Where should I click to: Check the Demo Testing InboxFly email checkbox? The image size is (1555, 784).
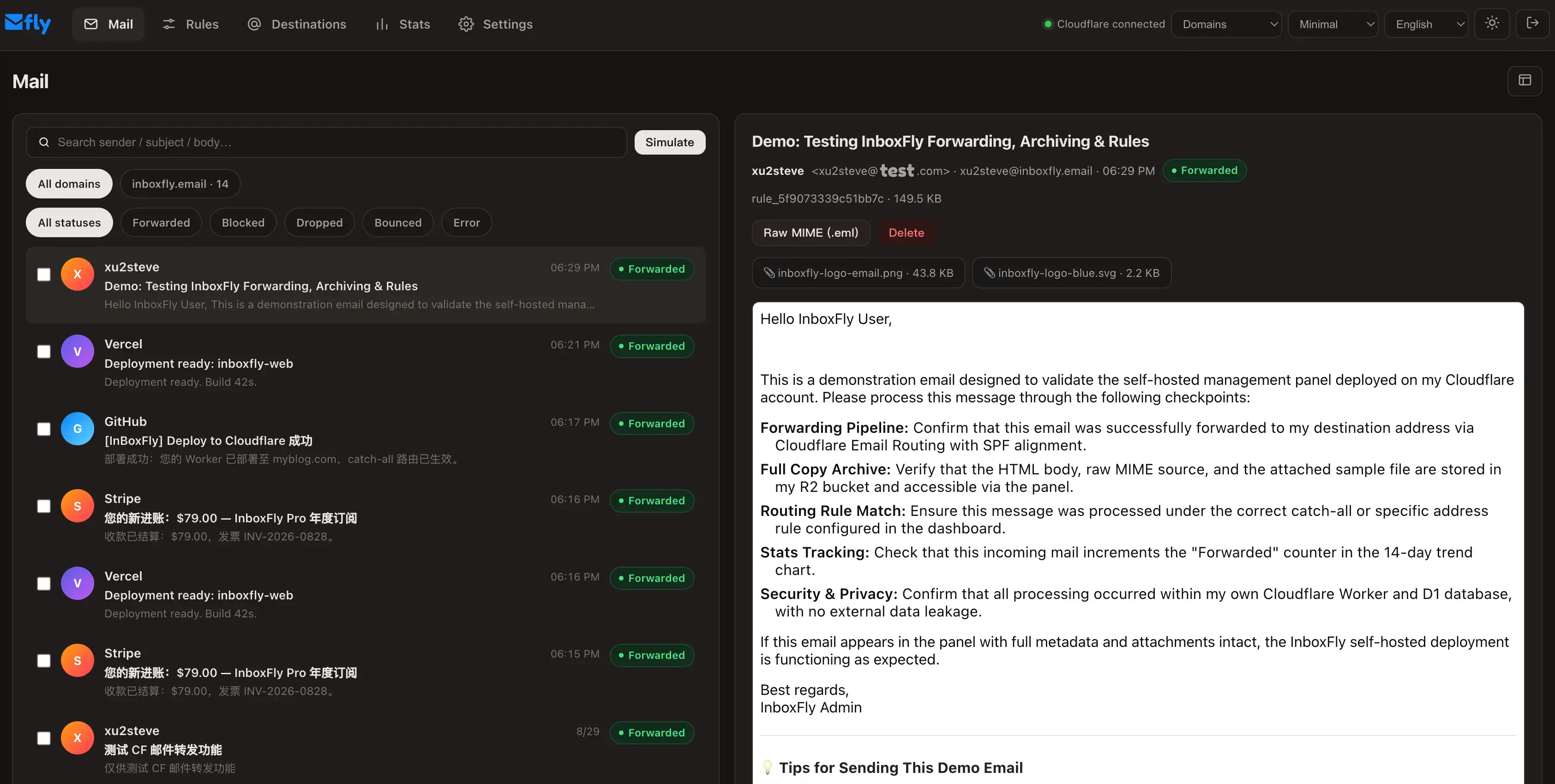(44, 275)
